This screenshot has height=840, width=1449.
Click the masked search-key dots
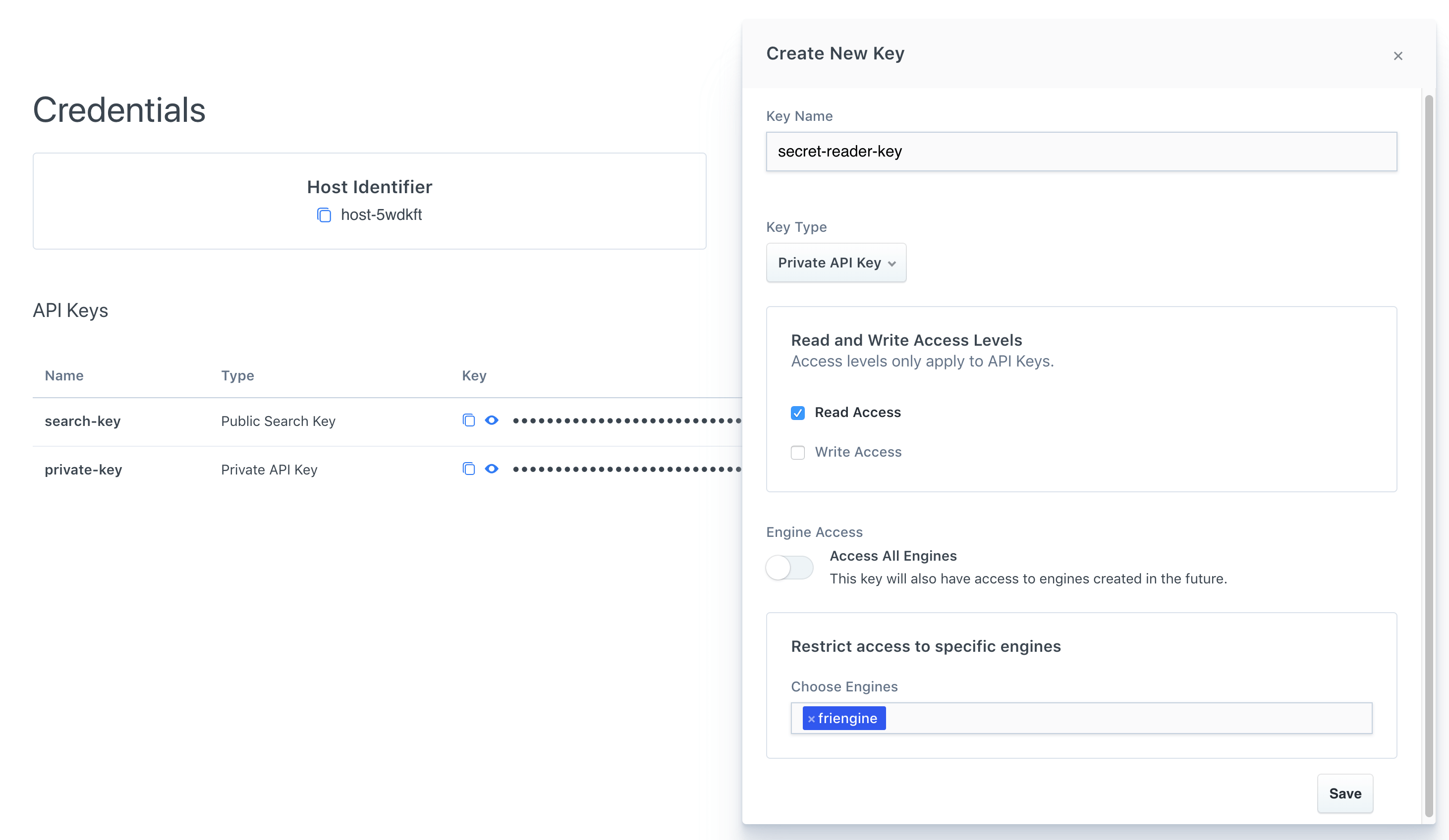[x=627, y=420]
